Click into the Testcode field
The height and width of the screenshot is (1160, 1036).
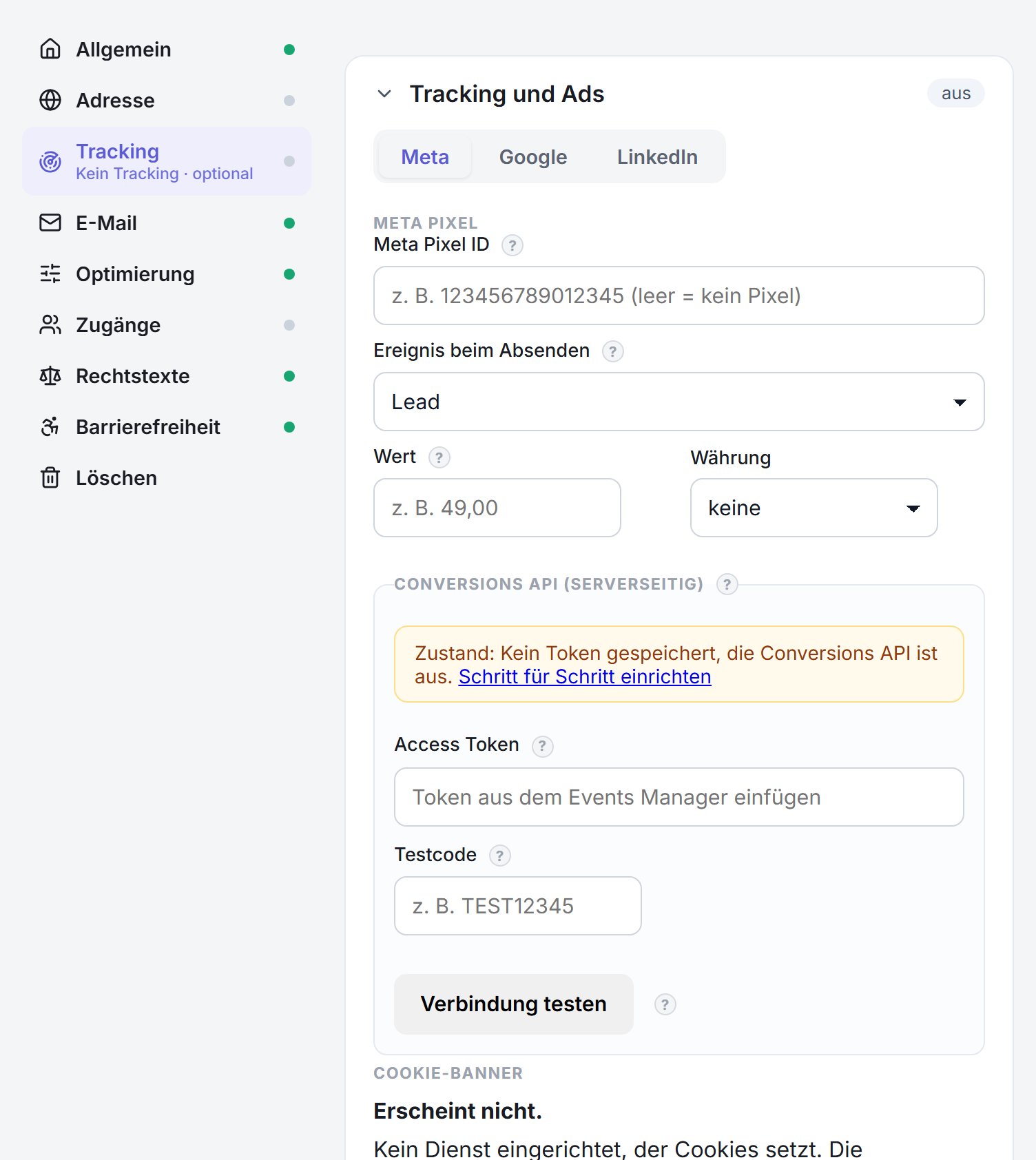point(518,906)
